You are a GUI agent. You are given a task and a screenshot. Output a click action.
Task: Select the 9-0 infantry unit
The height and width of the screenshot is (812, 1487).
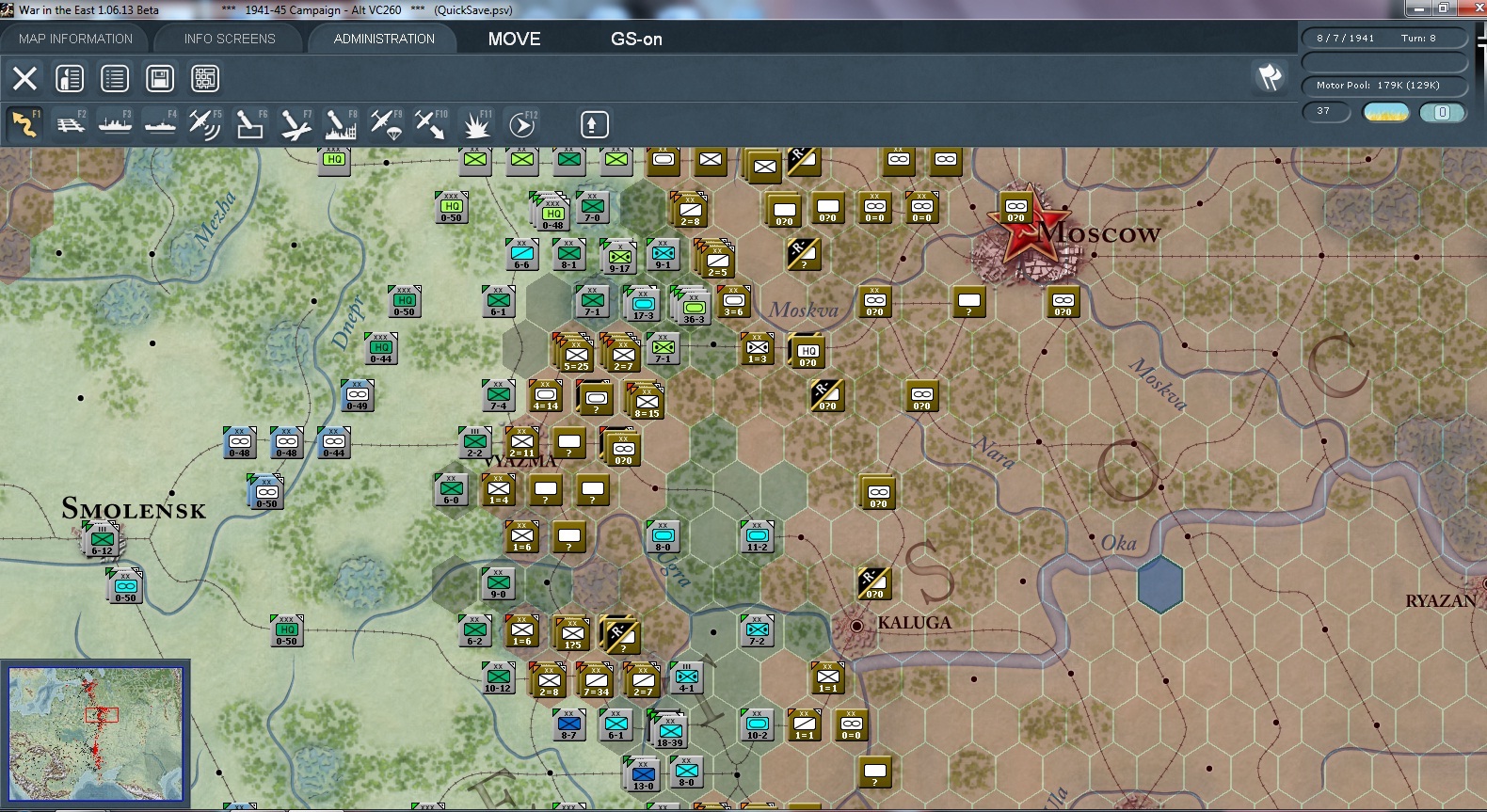499,583
